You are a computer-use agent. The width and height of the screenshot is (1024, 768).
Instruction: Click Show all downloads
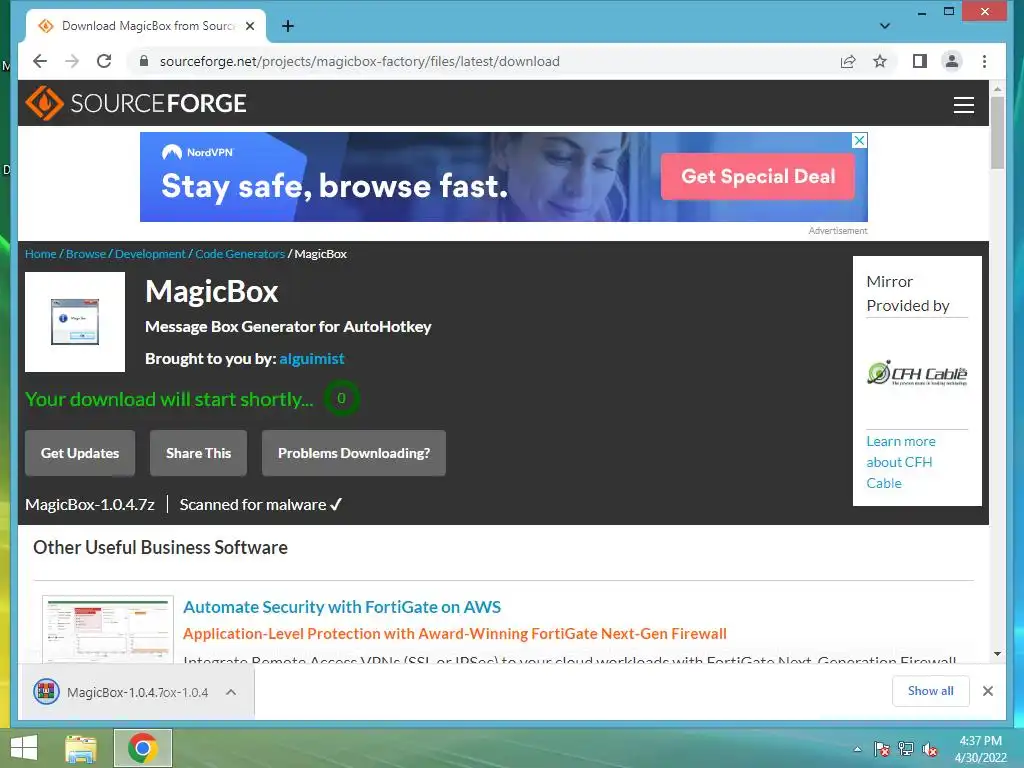[930, 691]
